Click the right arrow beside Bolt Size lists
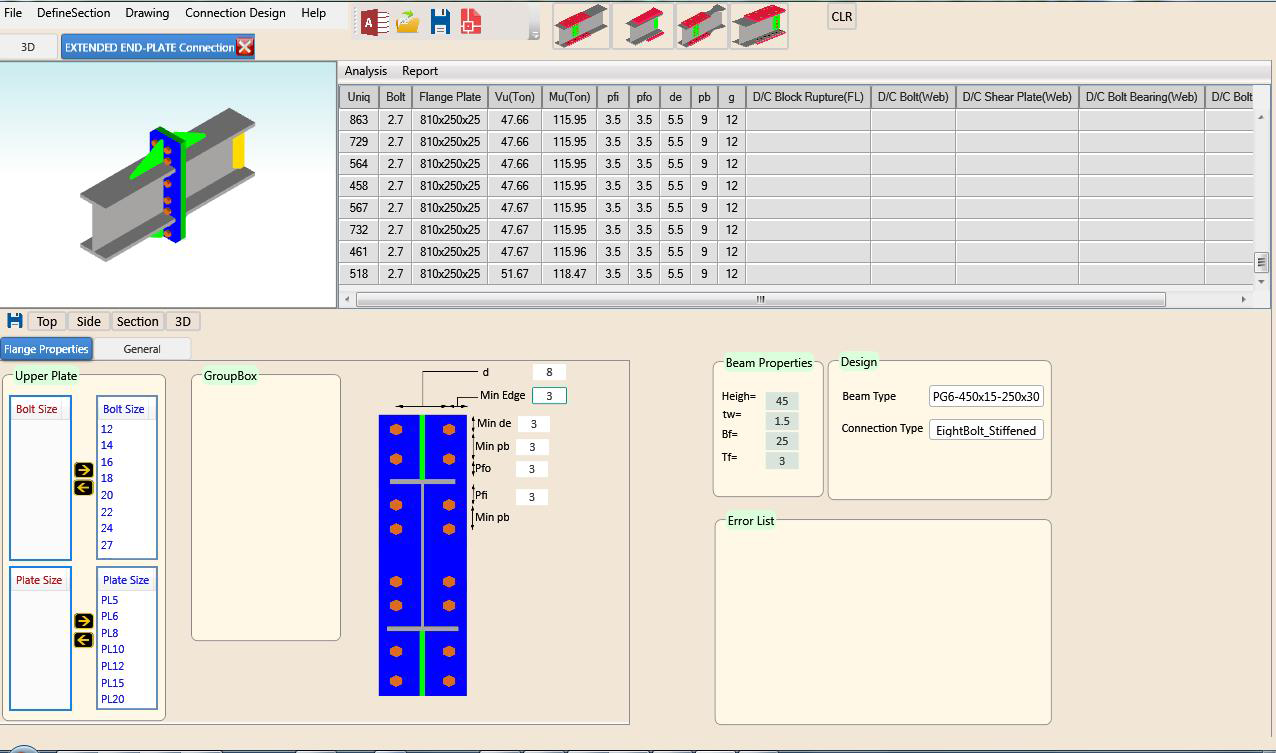This screenshot has height=753, width=1276. [84, 470]
